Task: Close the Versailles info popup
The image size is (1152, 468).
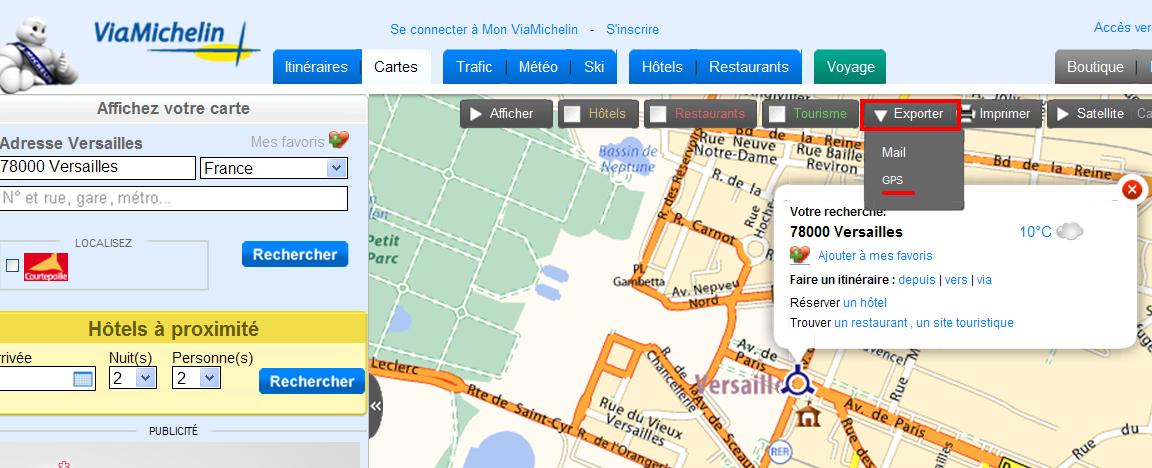Action: (1131, 189)
